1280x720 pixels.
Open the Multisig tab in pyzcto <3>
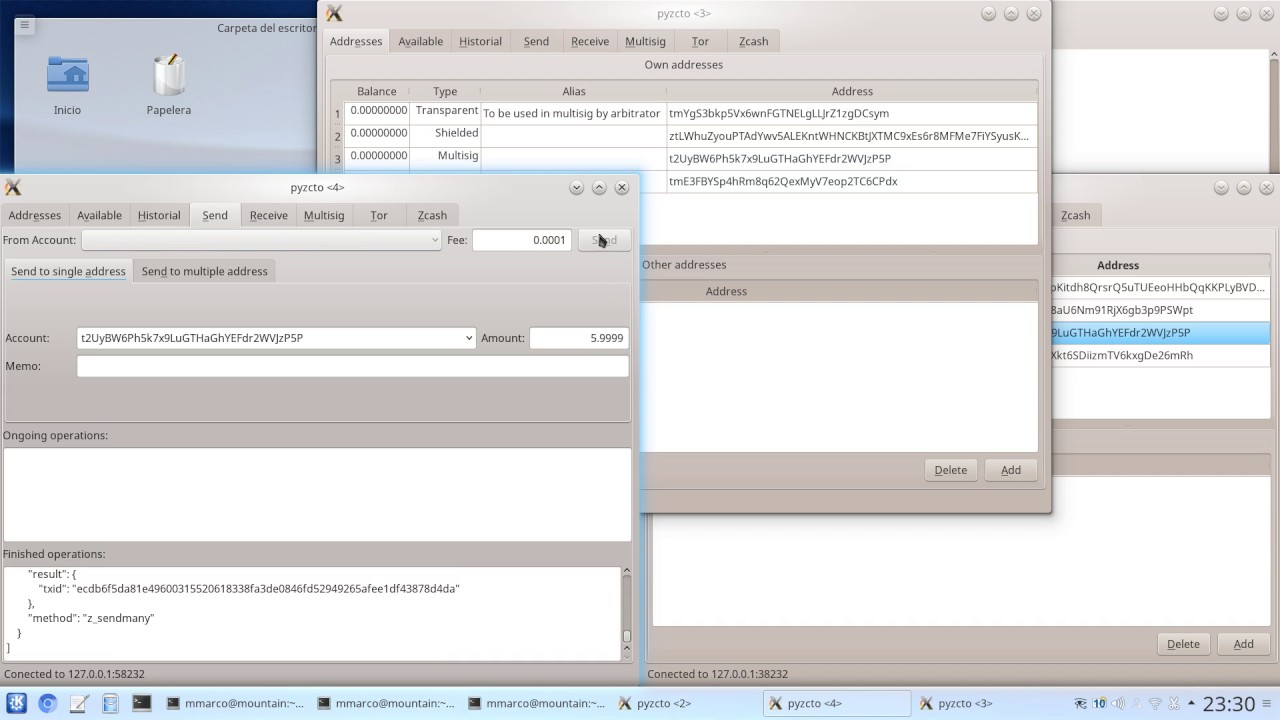point(645,41)
